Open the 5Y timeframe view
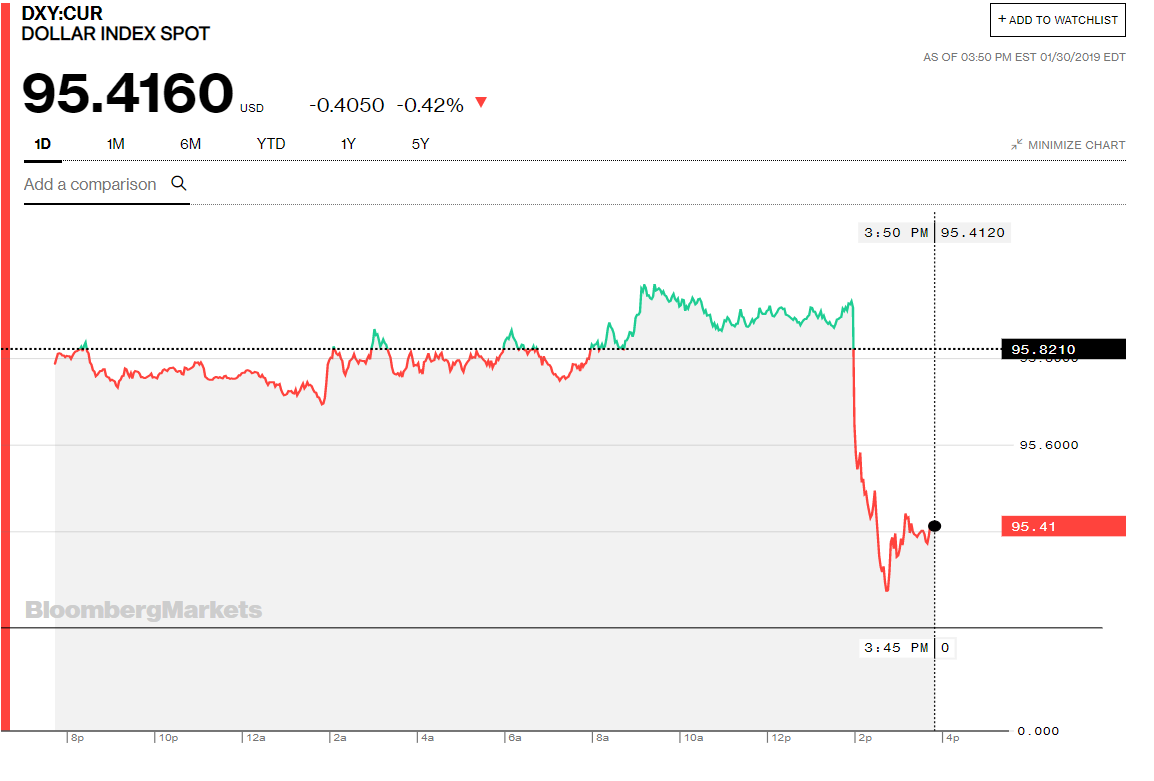This screenshot has width=1154, height=781. [419, 144]
